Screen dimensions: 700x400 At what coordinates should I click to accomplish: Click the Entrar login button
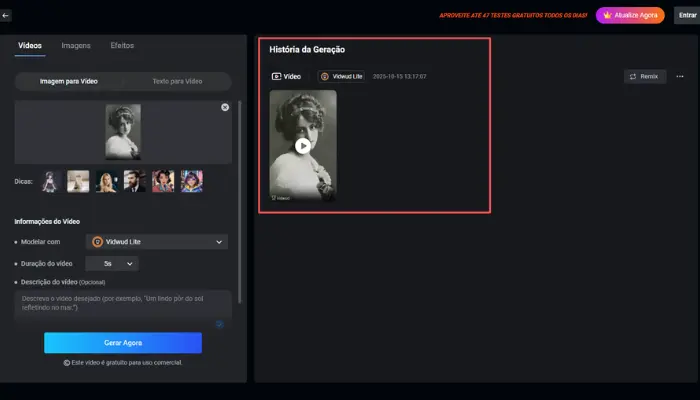pos(688,15)
